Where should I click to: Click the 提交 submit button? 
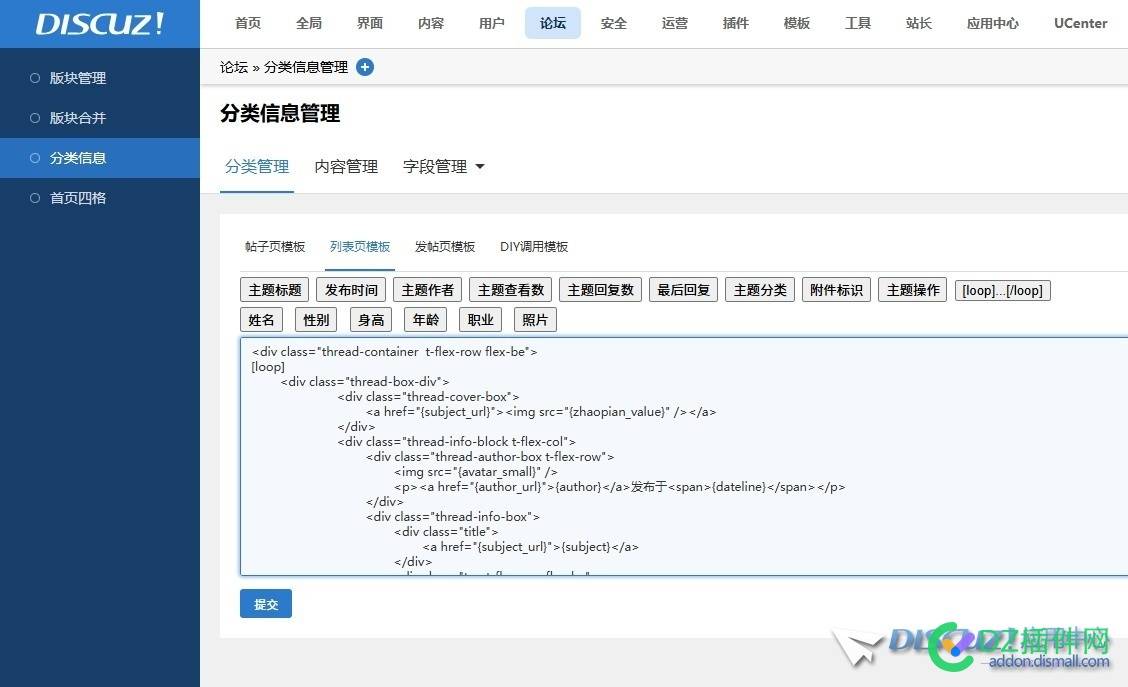266,604
